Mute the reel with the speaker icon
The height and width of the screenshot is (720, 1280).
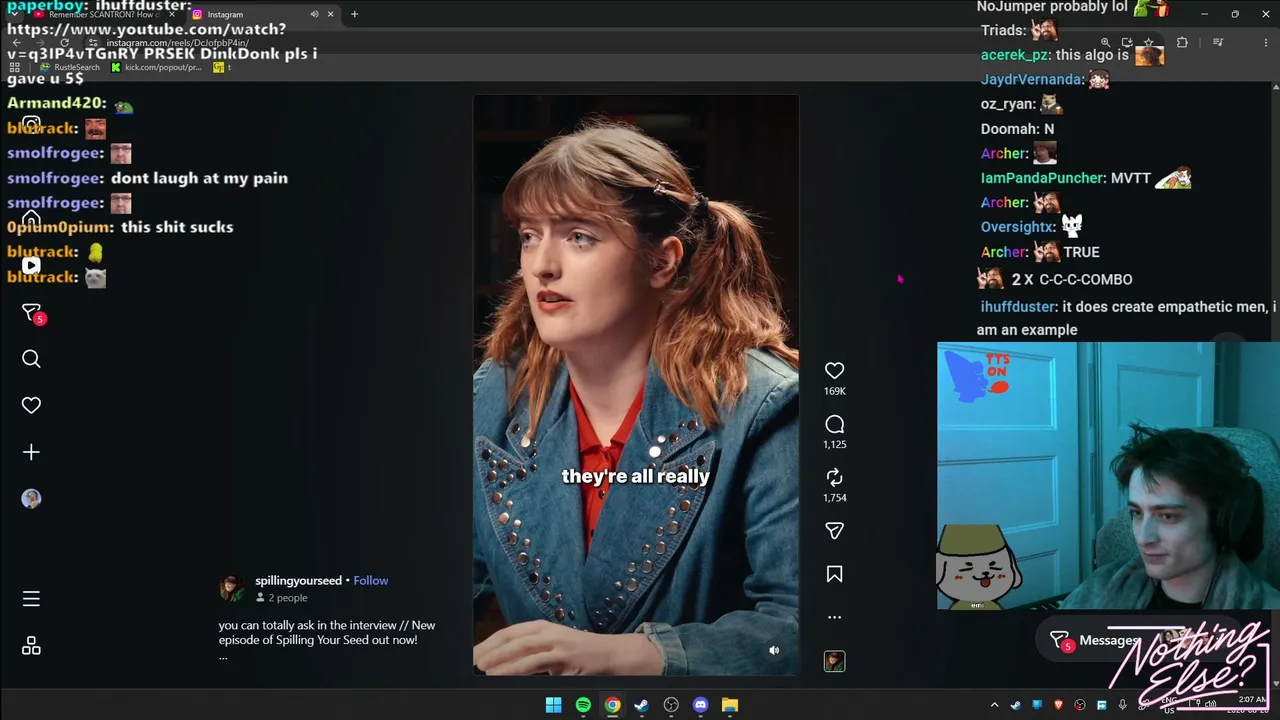click(773, 650)
